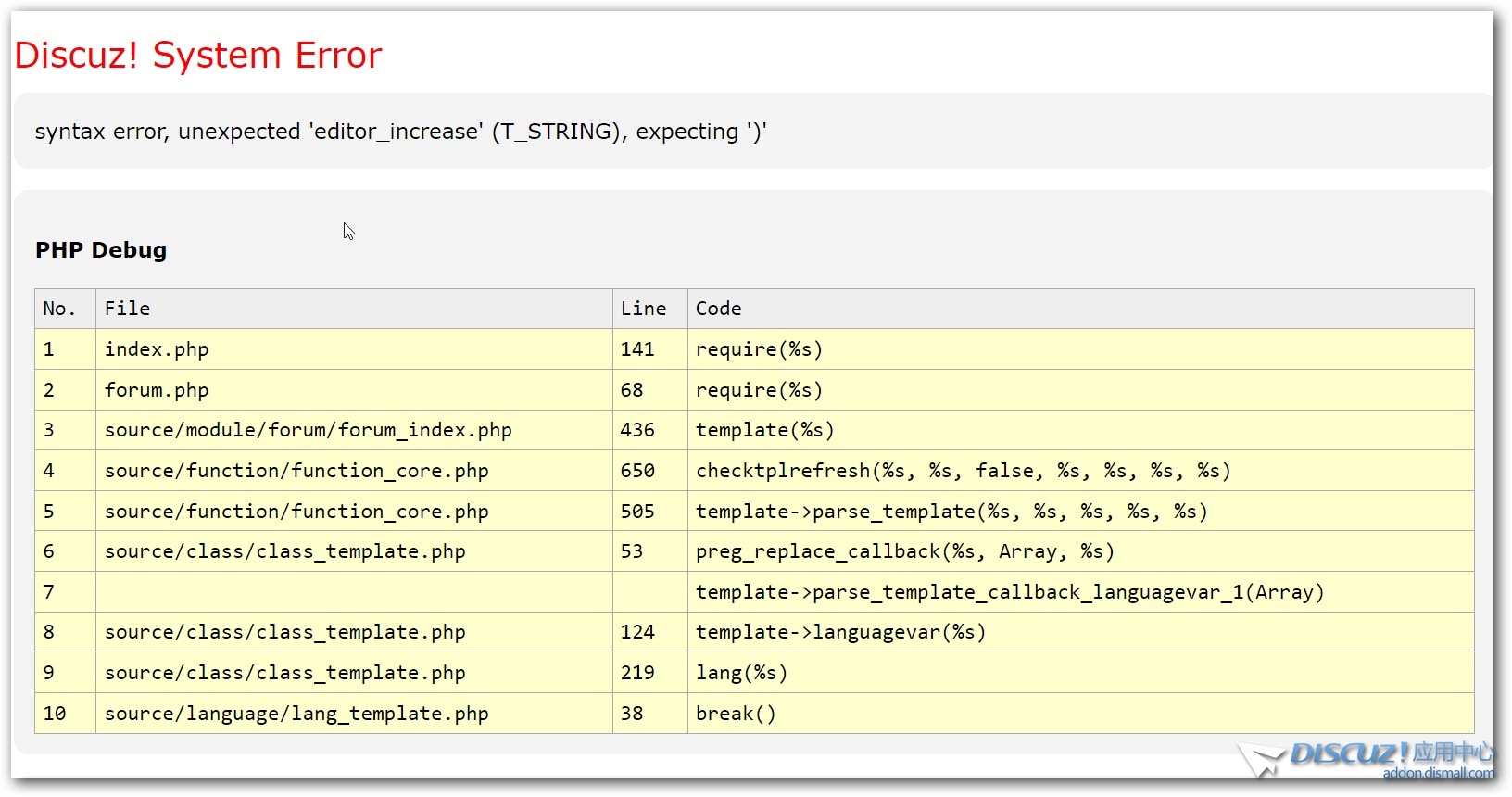Click row number 7 cell

65,592
